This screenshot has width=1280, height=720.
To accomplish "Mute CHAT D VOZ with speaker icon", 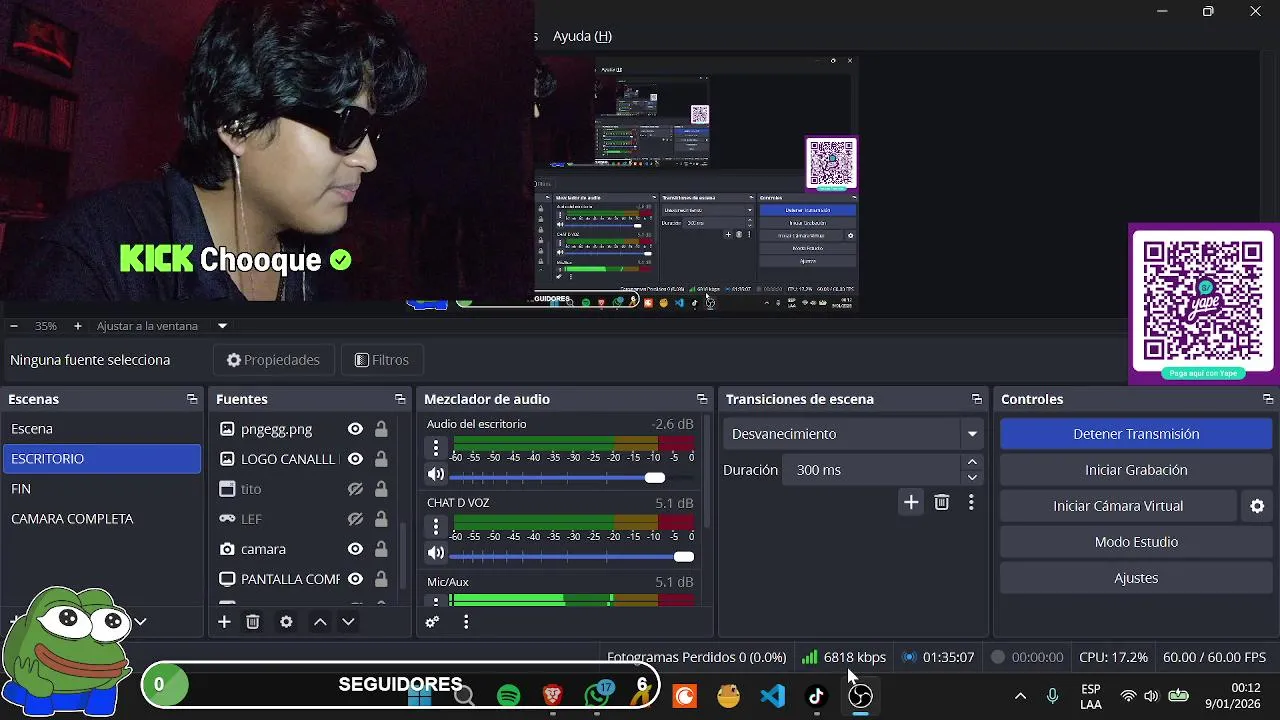I will (x=436, y=552).
